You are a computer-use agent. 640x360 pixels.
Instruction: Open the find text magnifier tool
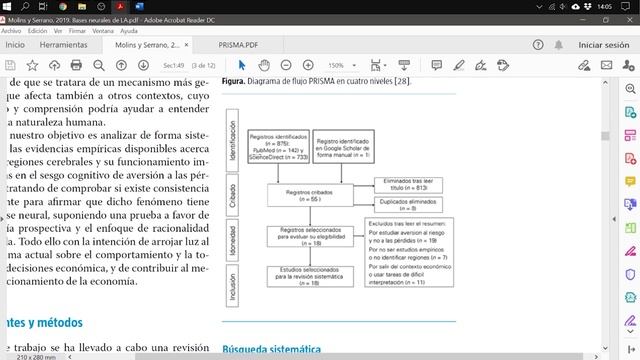(99, 65)
